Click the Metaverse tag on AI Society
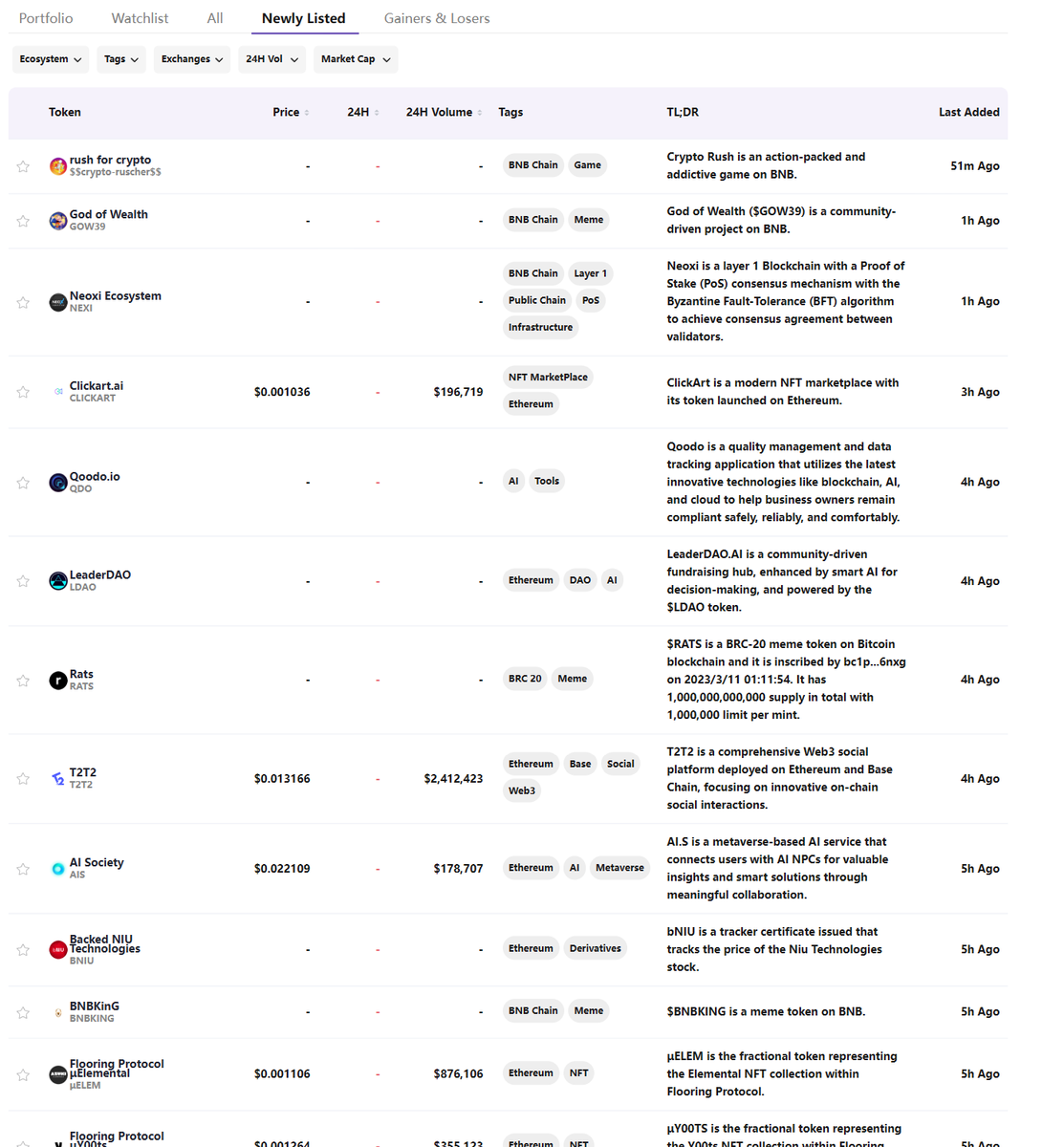The image size is (1064, 1147). click(619, 868)
